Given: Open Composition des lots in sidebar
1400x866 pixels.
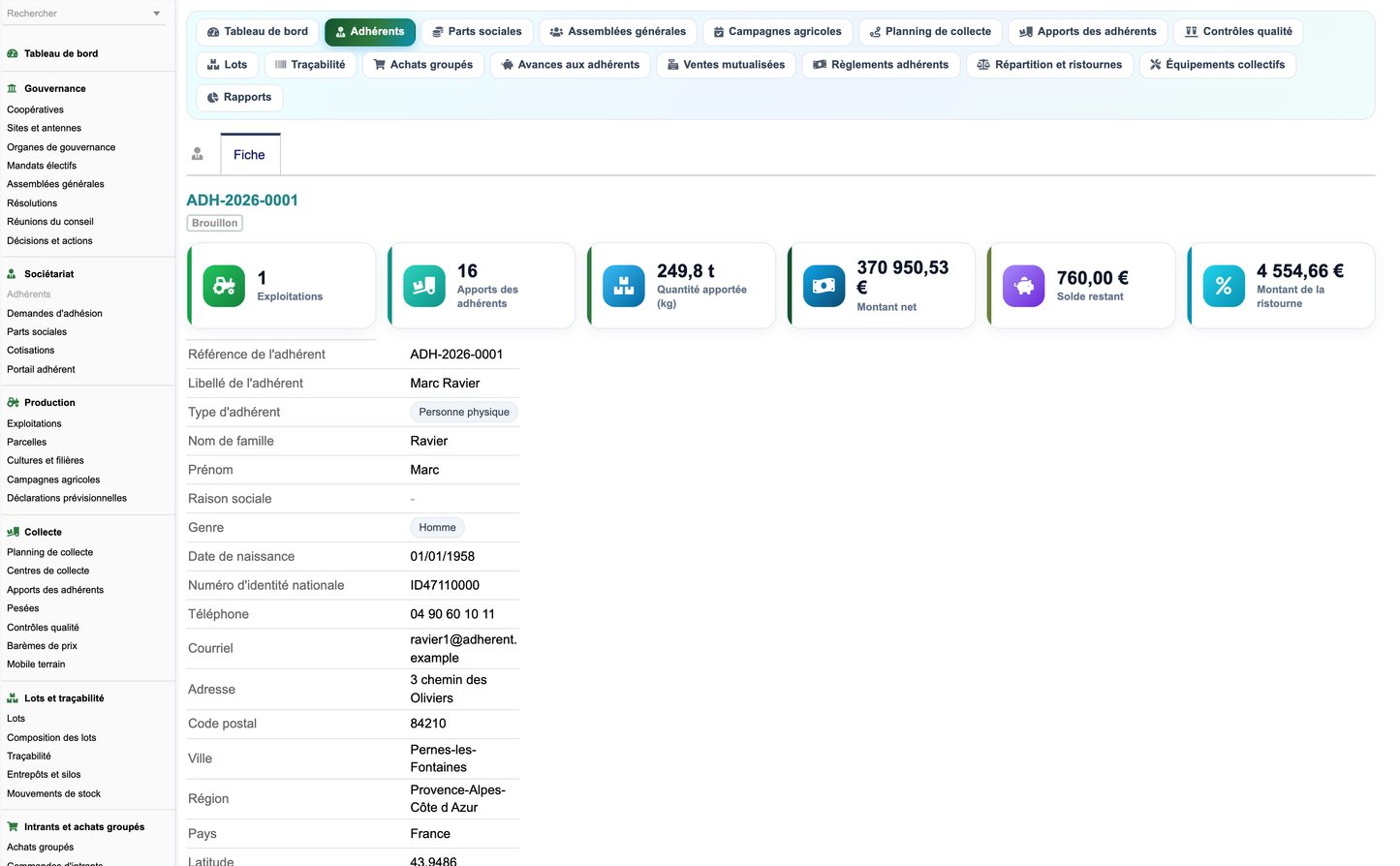Looking at the screenshot, I should point(51,738).
